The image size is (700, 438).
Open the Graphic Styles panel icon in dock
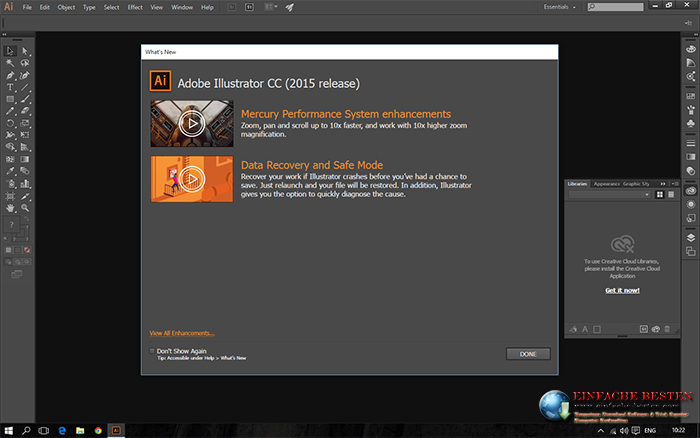pos(691,218)
